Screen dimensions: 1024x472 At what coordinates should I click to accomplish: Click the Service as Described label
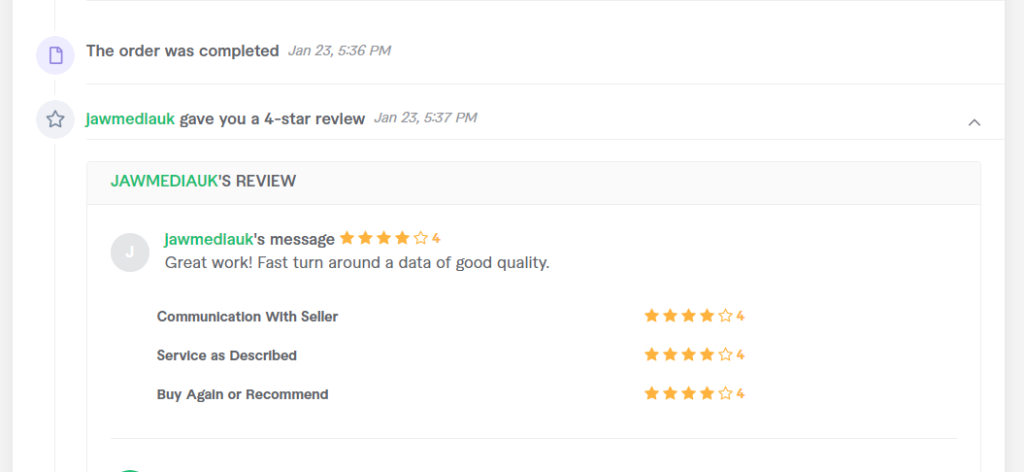227,356
